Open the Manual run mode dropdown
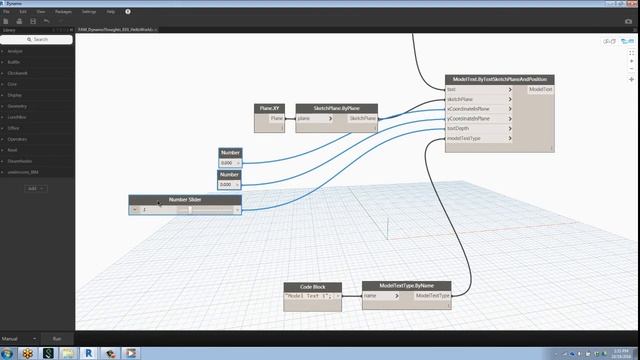640x360 pixels. (19, 339)
